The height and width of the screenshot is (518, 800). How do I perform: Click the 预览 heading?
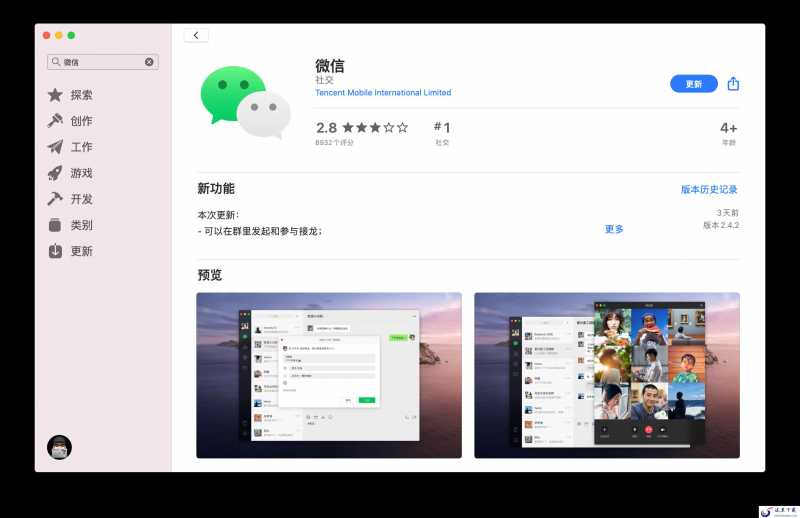pyautogui.click(x=210, y=275)
